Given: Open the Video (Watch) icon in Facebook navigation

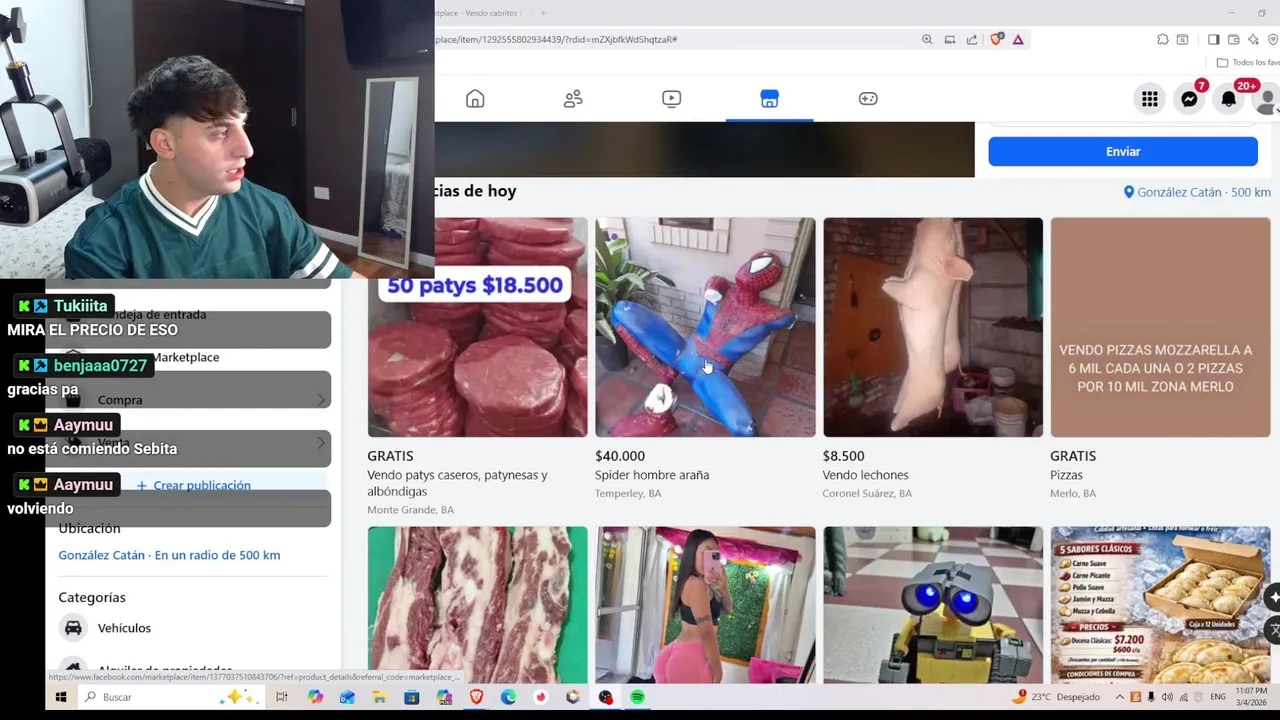Looking at the screenshot, I should click(x=671, y=99).
